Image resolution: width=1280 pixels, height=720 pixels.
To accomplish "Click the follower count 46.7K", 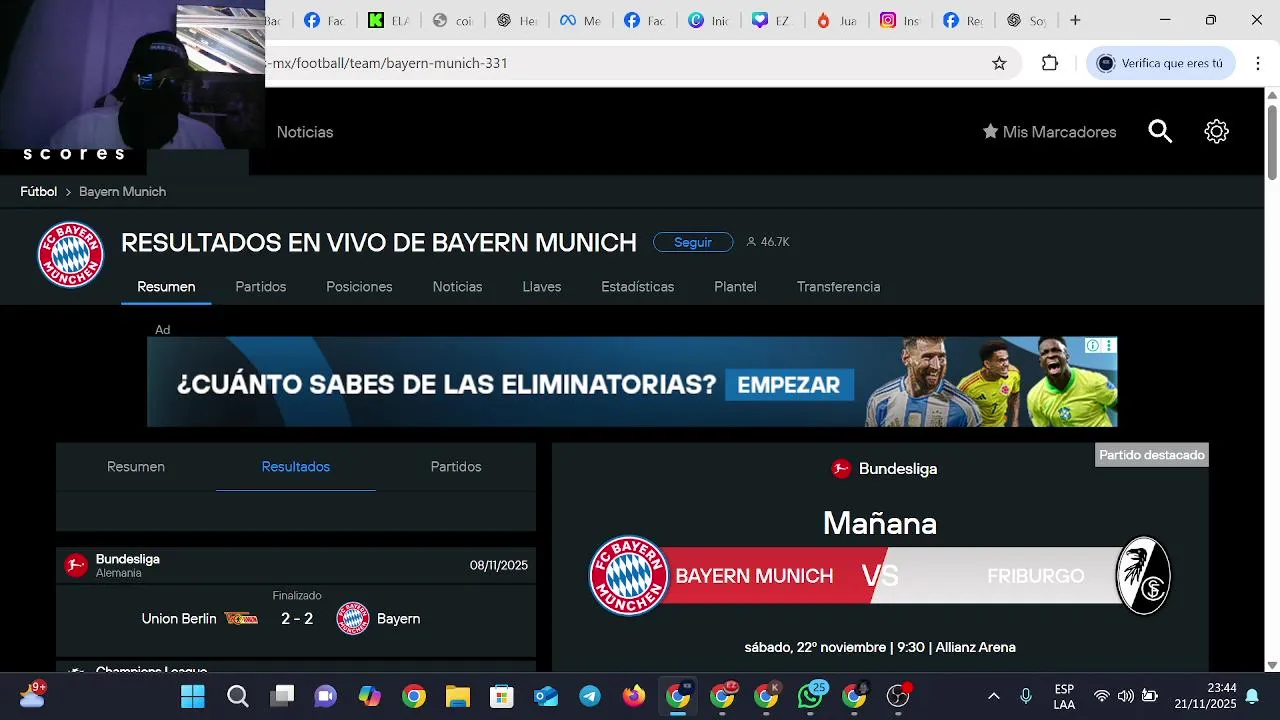I will pos(768,242).
